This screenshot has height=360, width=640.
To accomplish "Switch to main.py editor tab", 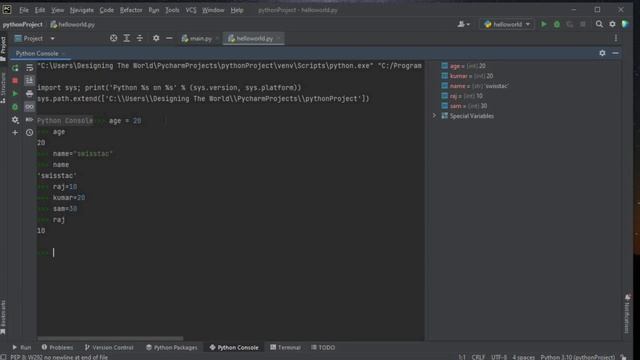I will [200, 38].
